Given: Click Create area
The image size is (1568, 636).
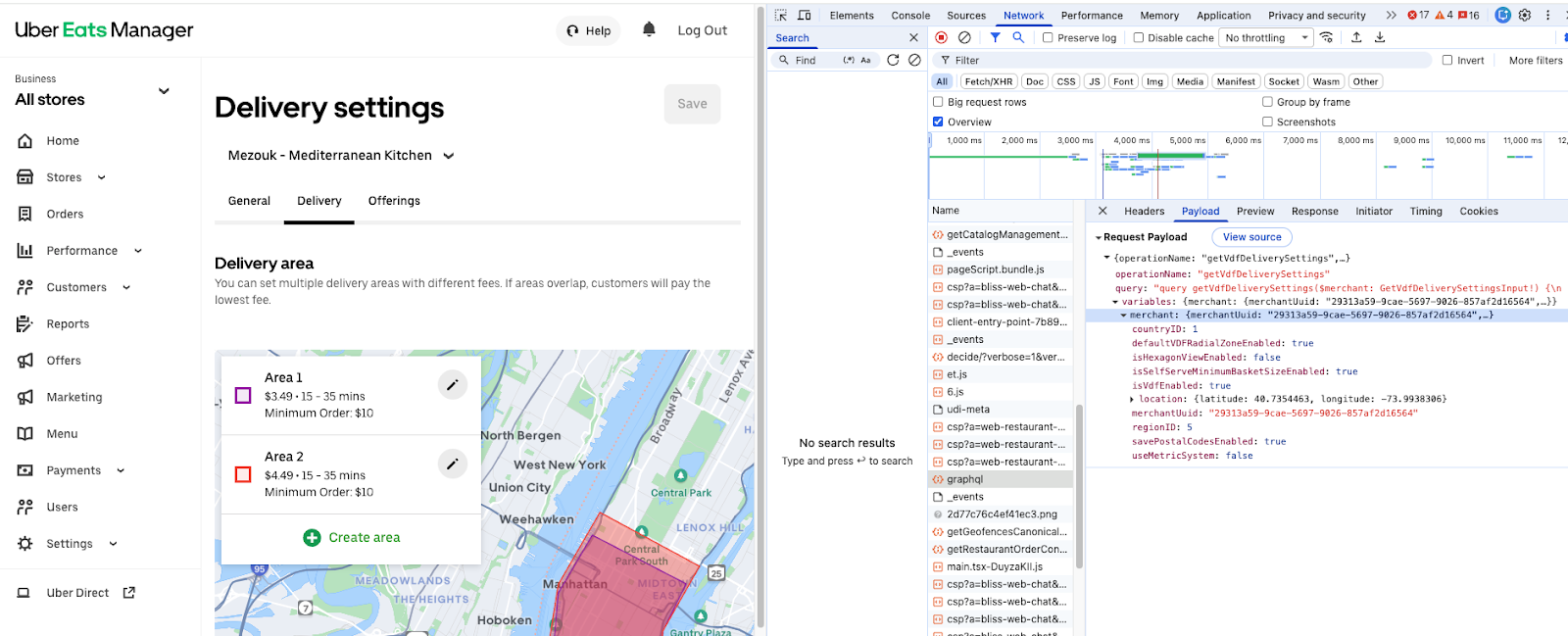Looking at the screenshot, I should click(352, 537).
